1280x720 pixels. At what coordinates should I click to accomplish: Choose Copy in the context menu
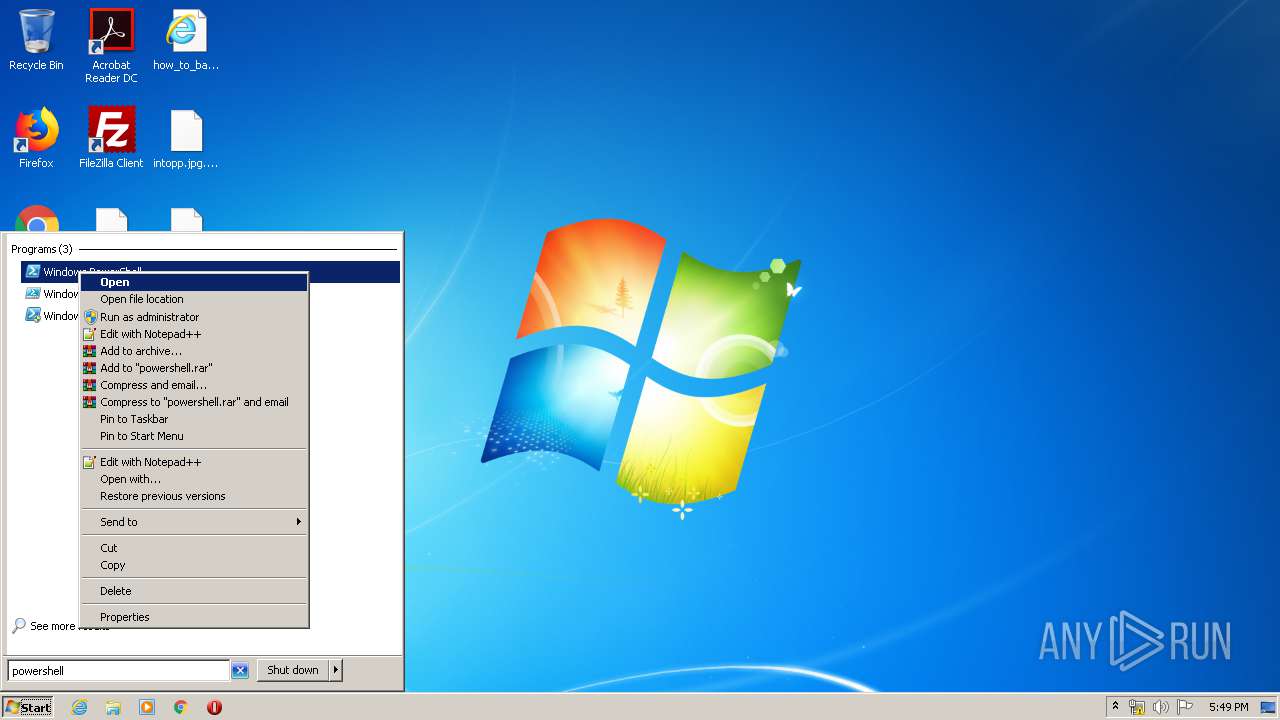point(194,565)
